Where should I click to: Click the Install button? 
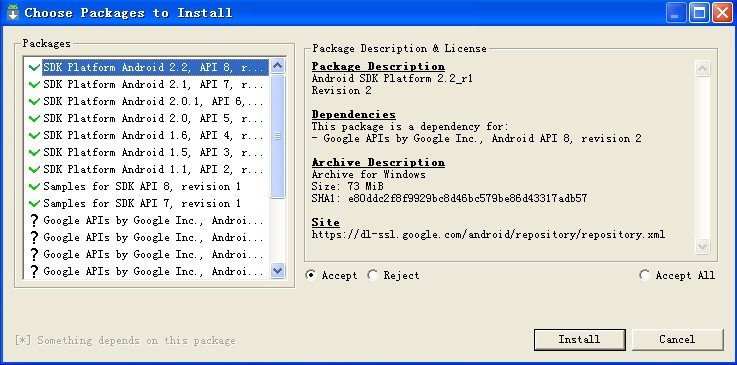[579, 339]
